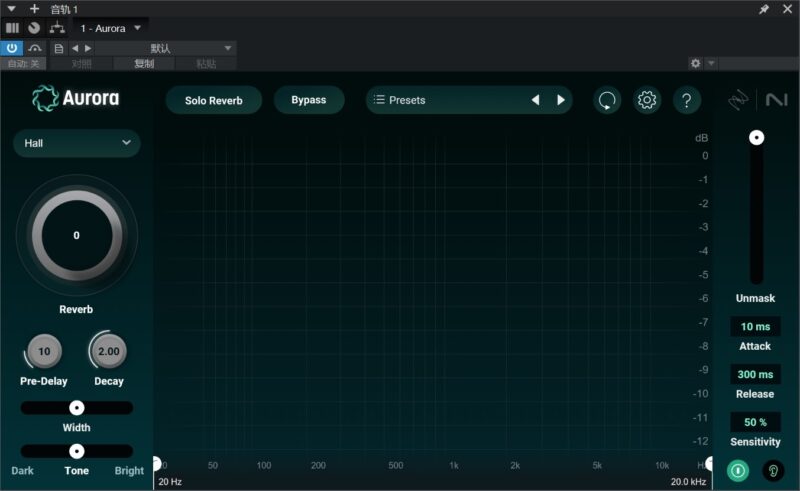Click the mixer columns icon
Image resolution: width=800 pixels, height=491 pixels.
[x=12, y=28]
